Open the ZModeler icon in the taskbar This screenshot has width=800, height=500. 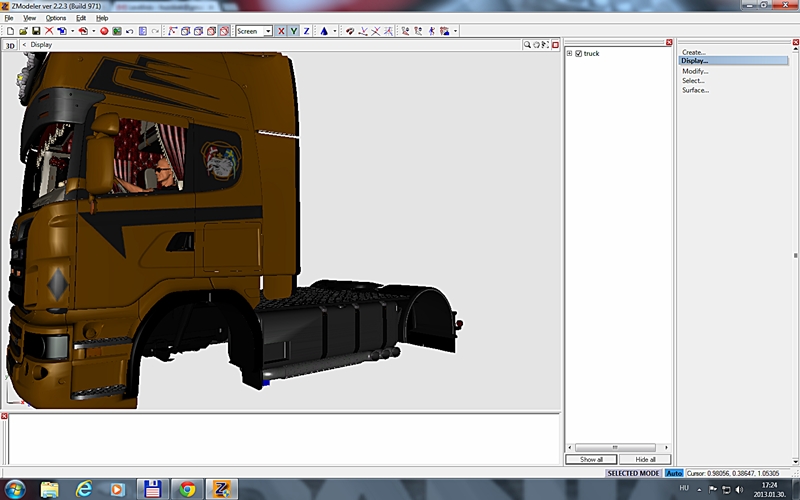click(x=220, y=489)
